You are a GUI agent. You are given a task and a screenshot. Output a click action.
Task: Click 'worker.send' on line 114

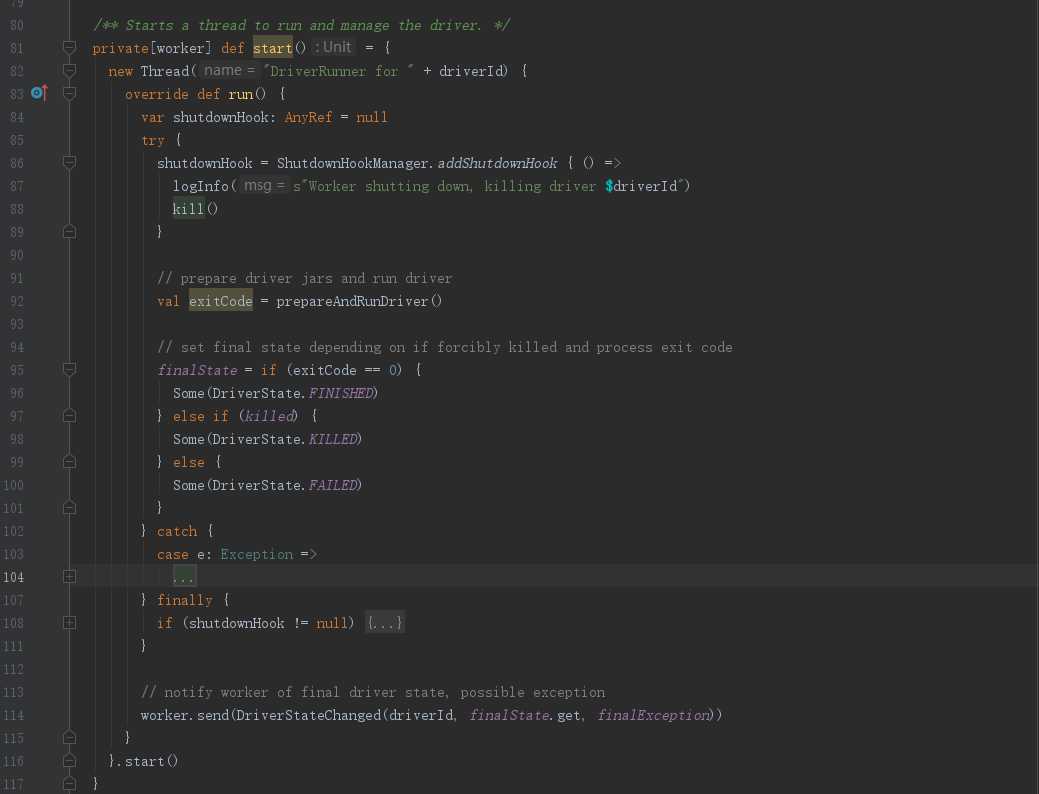pos(185,715)
